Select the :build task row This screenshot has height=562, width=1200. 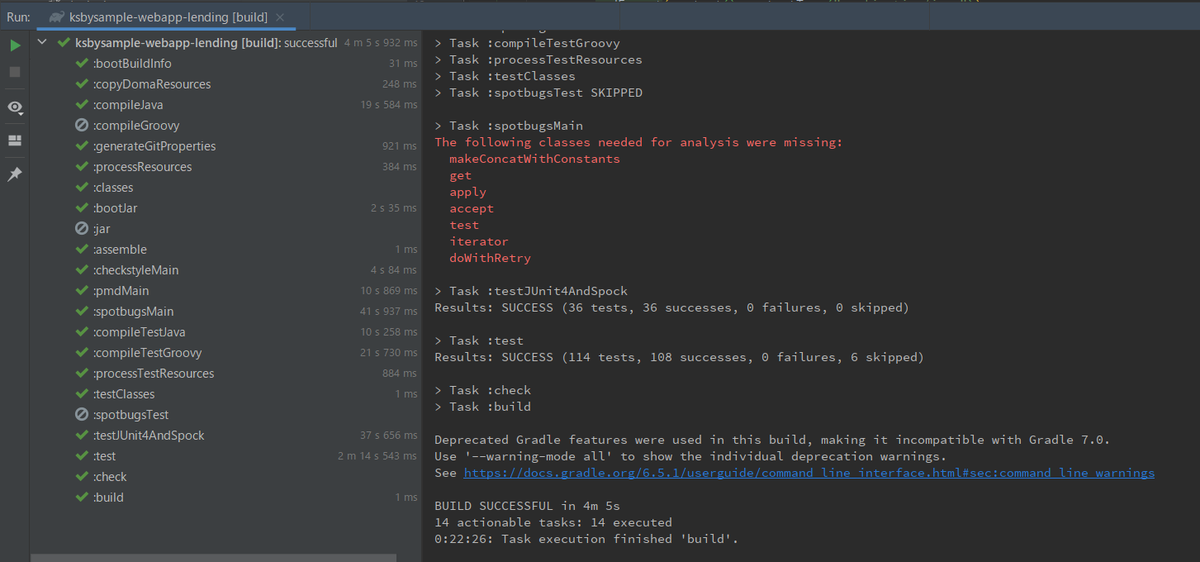click(x=225, y=498)
